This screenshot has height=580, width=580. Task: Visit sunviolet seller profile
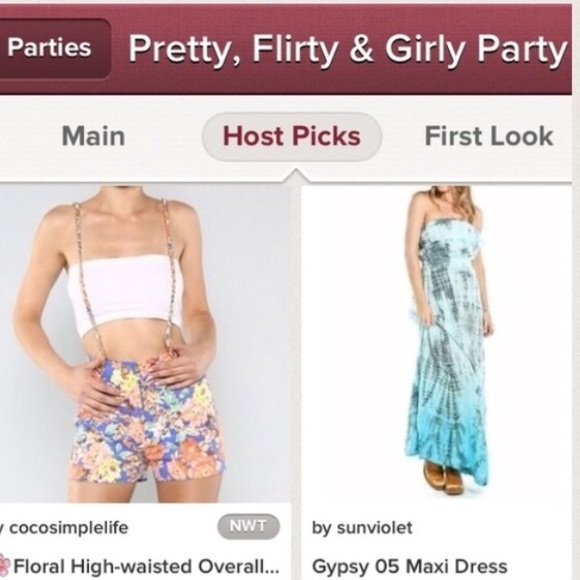pos(362,528)
